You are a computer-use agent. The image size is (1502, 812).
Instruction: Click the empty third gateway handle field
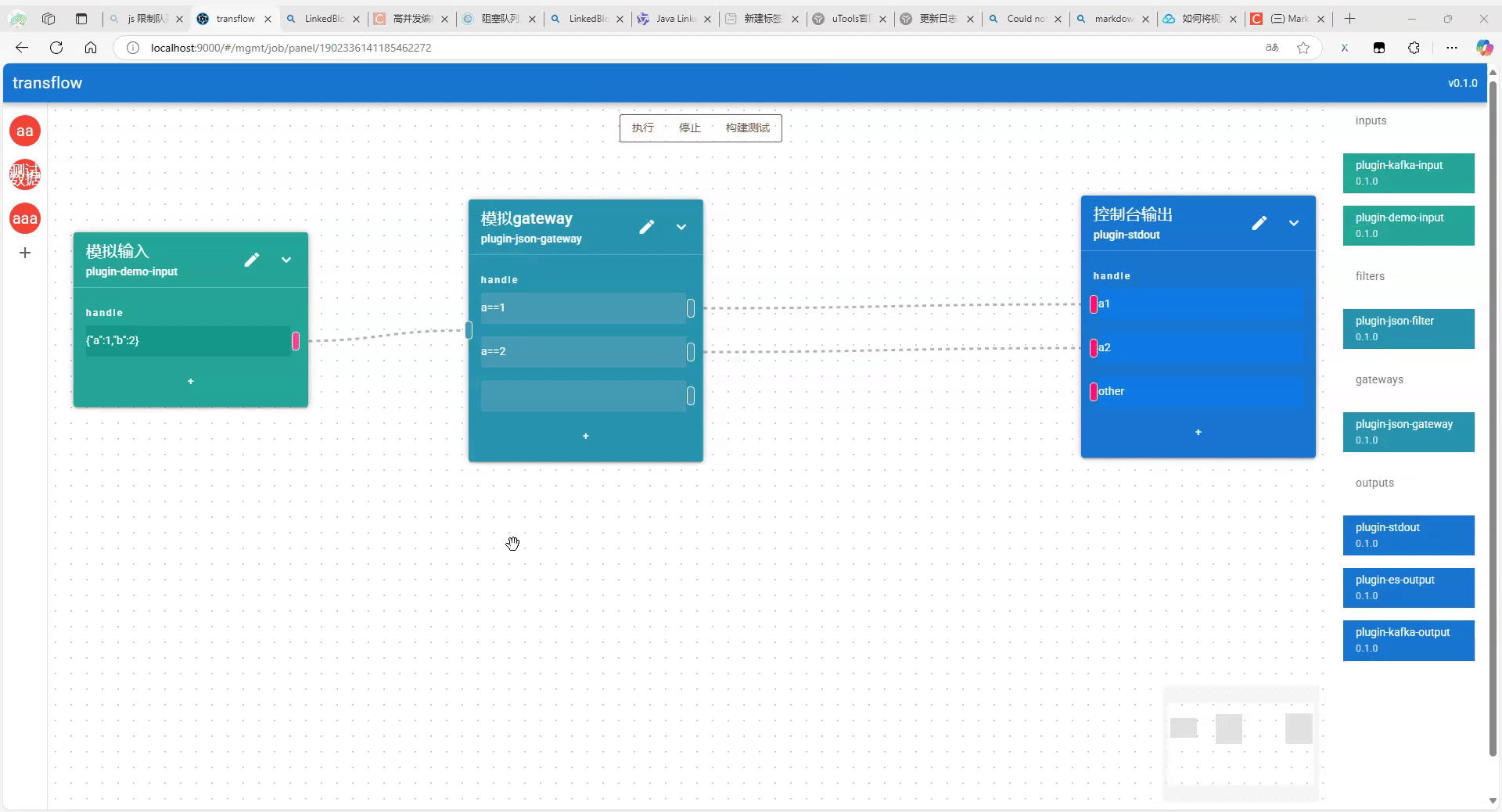[583, 395]
